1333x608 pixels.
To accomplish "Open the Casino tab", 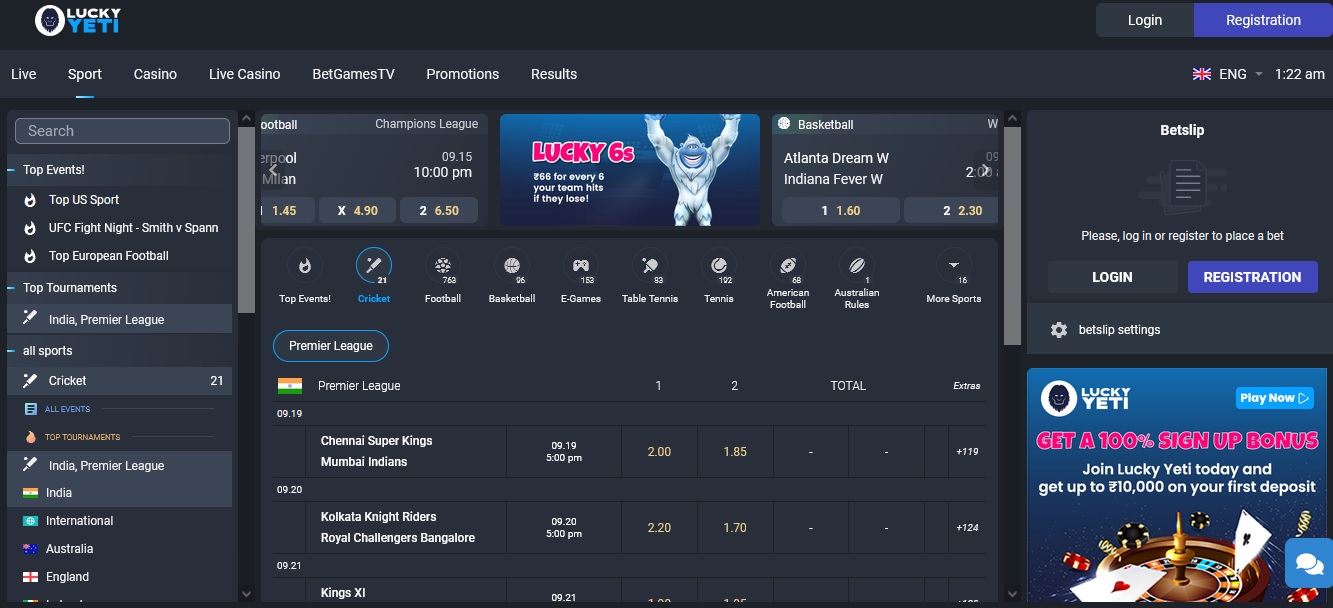I will coord(155,74).
